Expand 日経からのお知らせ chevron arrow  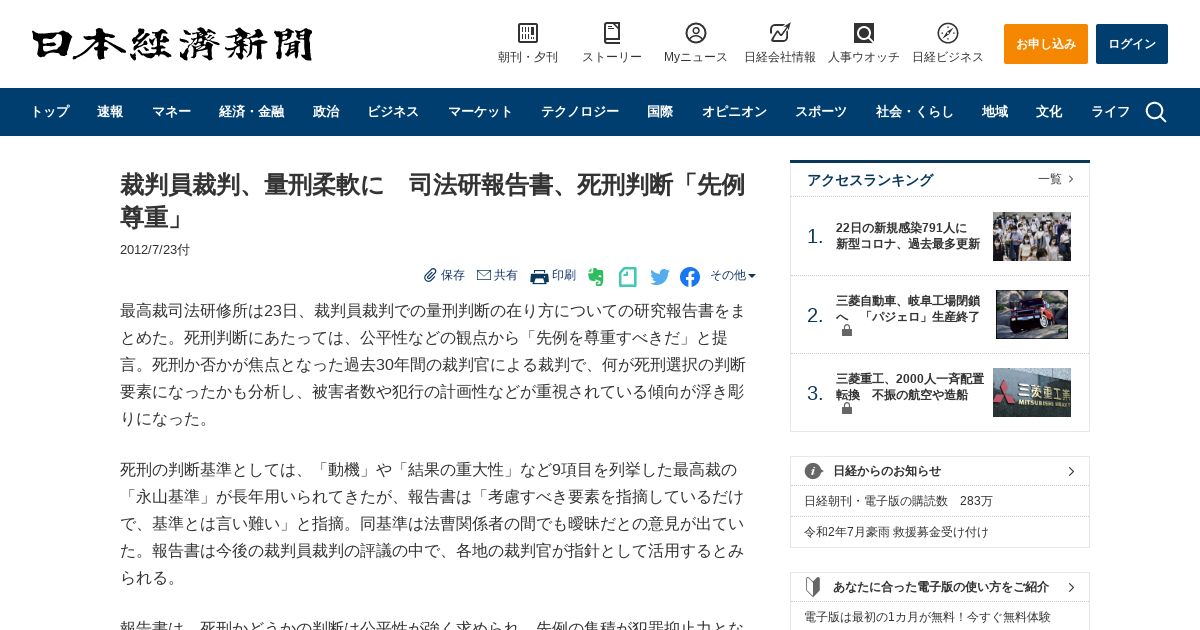(1071, 471)
